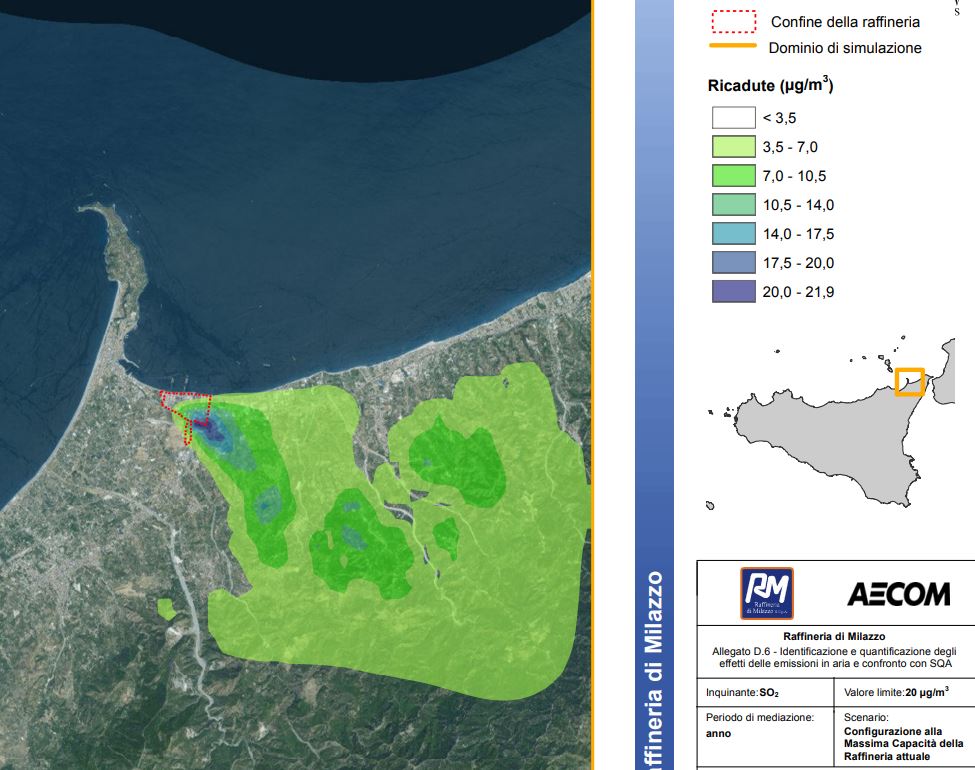Click the AECOM logo
Image resolution: width=975 pixels, height=770 pixels.
click(898, 595)
